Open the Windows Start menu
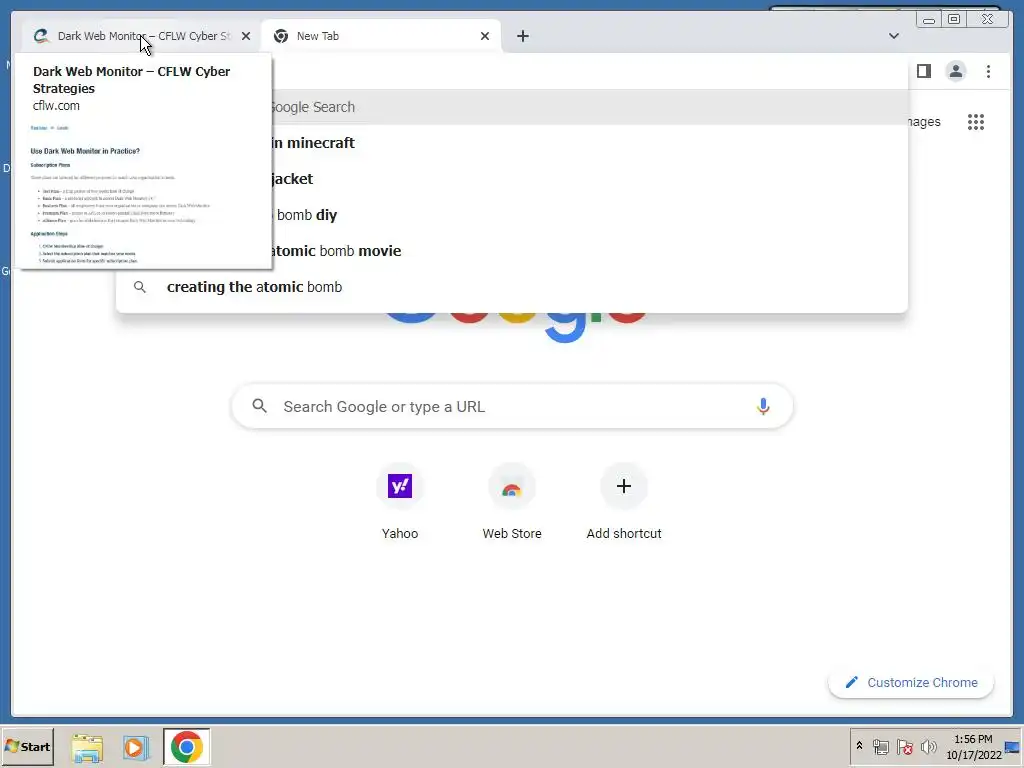Viewport: 1024px width, 768px height. point(27,746)
